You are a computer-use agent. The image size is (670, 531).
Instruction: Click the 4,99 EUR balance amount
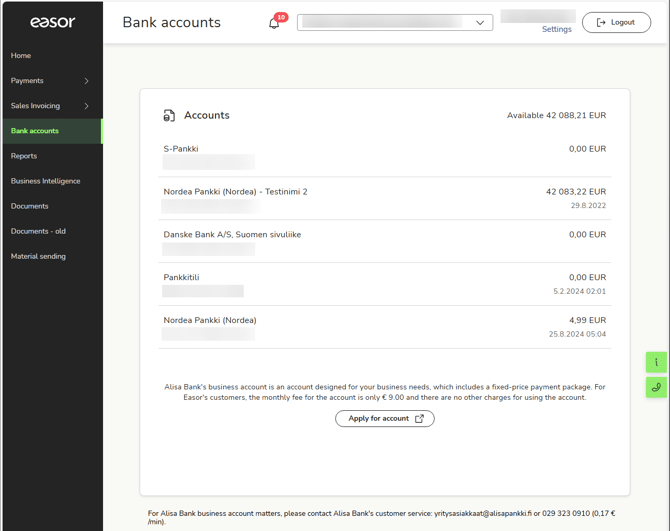click(x=587, y=320)
